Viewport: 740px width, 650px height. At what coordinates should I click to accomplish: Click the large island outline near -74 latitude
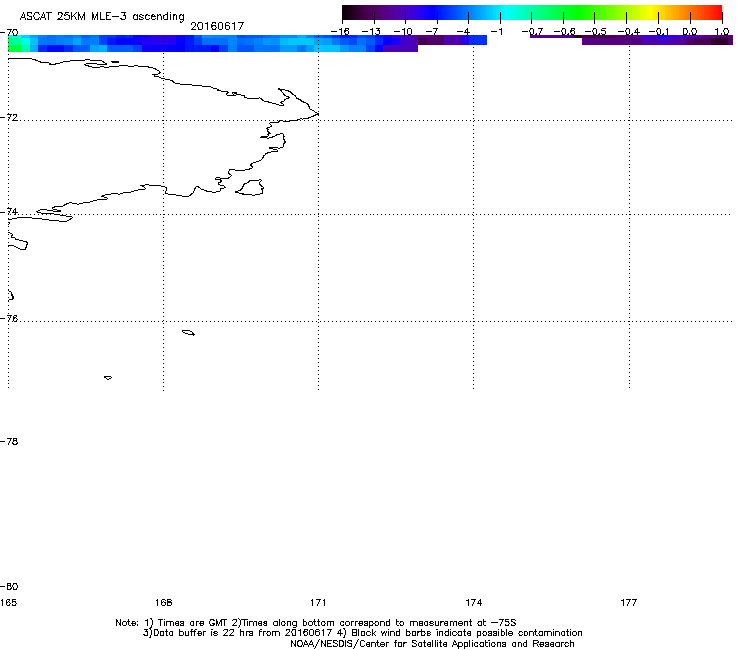point(250,187)
